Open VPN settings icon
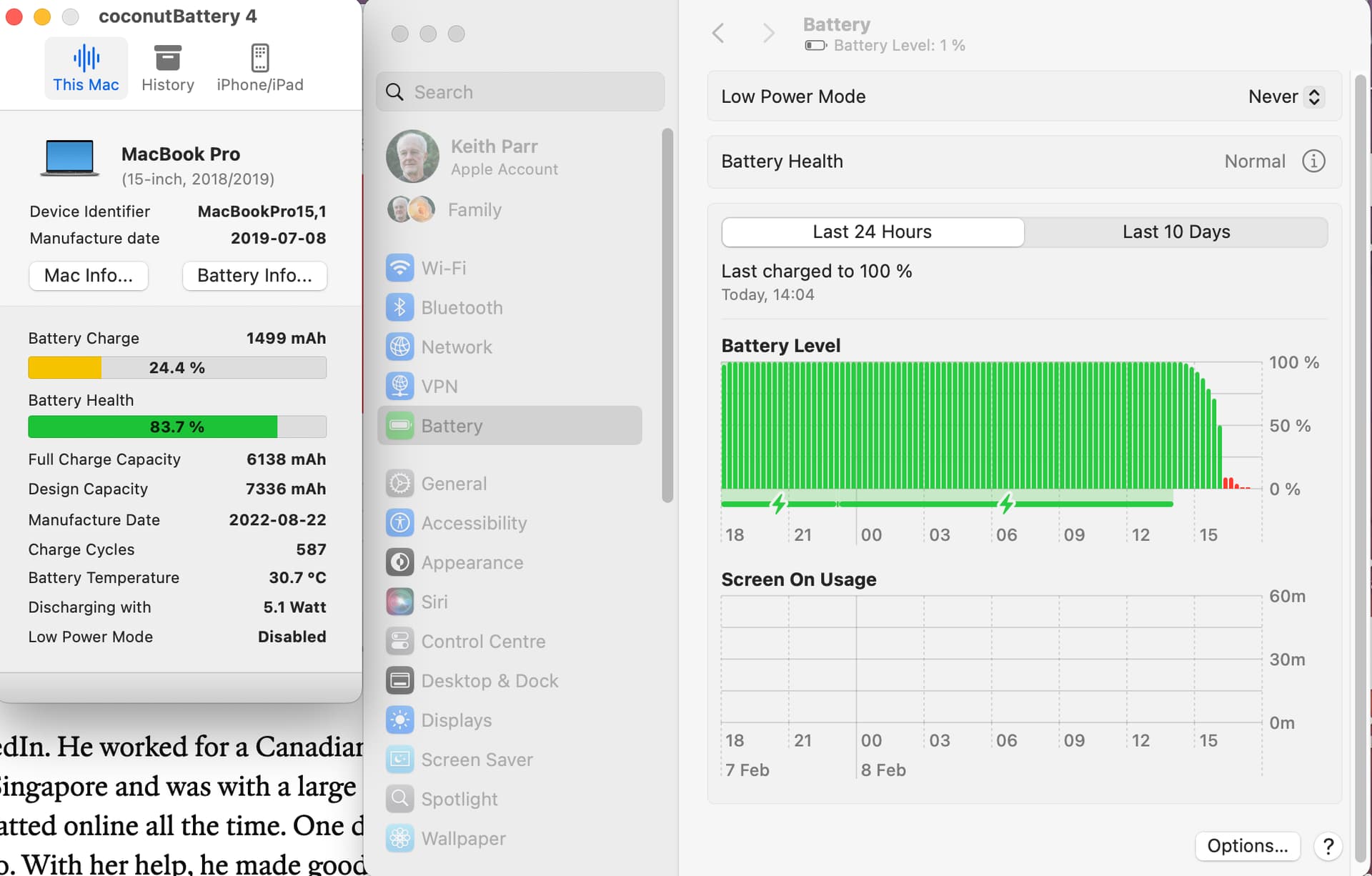Screen dimensions: 1372x876 pos(400,386)
